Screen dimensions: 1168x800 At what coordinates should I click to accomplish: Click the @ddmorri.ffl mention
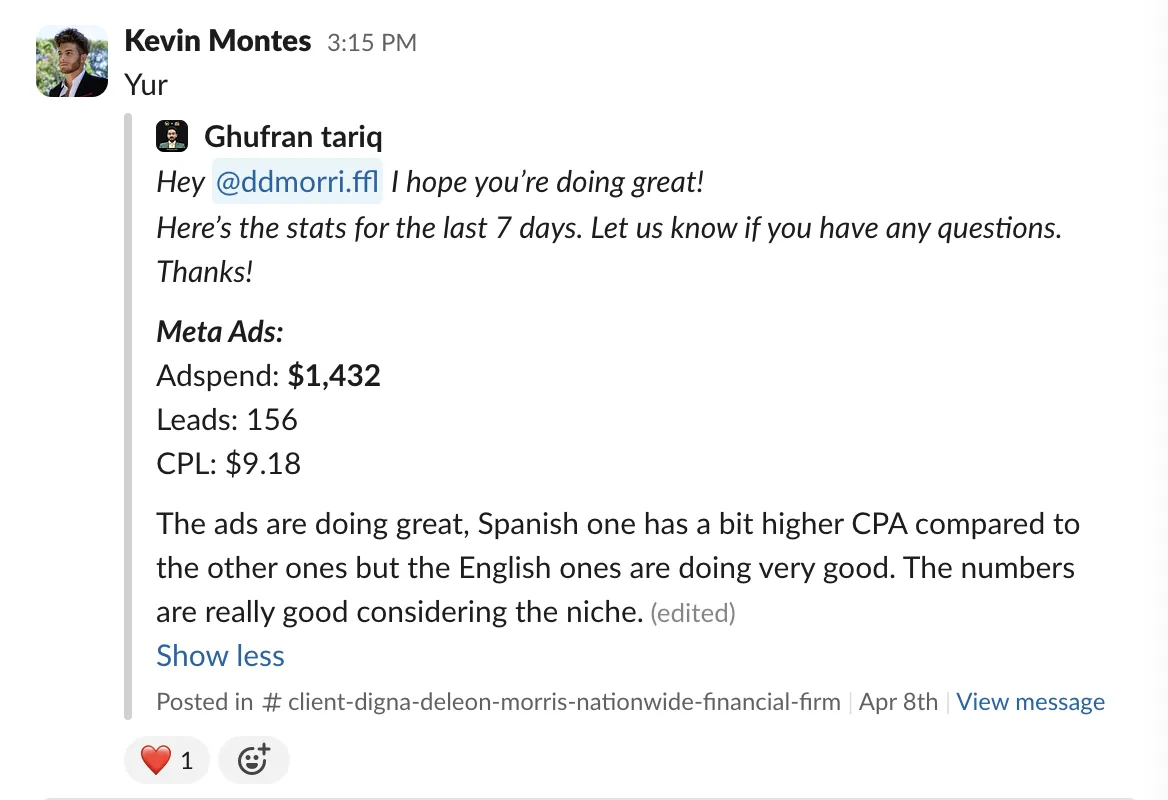pyautogui.click(x=297, y=181)
